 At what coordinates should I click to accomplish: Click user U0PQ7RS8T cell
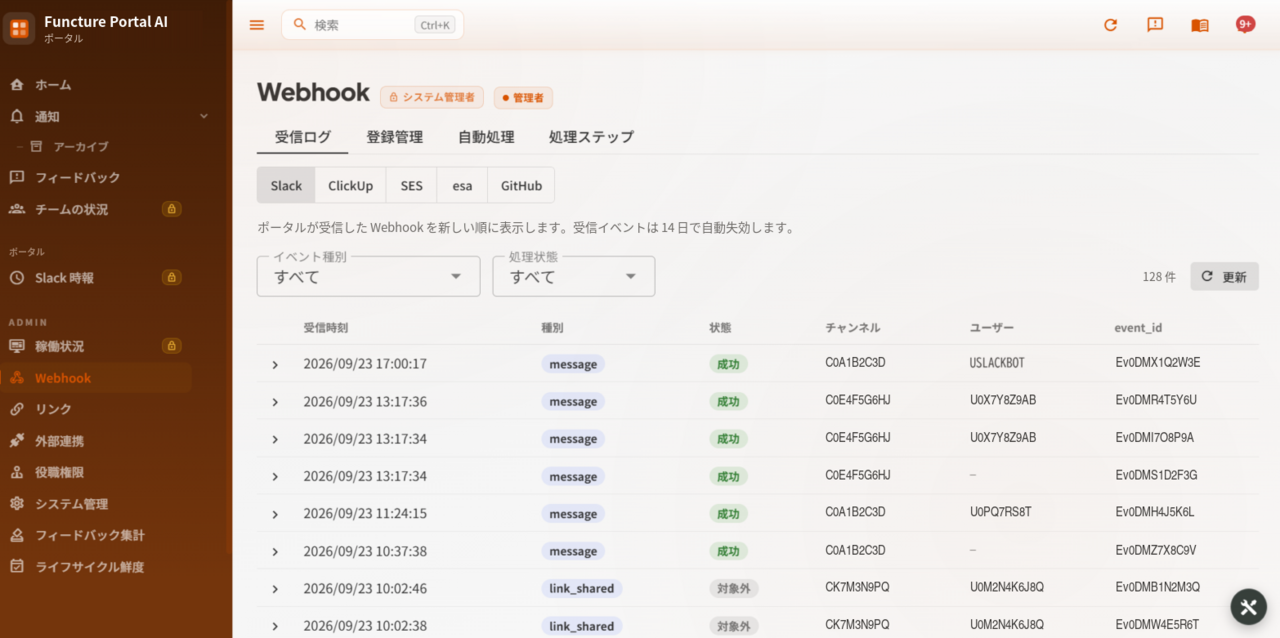tap(1000, 512)
